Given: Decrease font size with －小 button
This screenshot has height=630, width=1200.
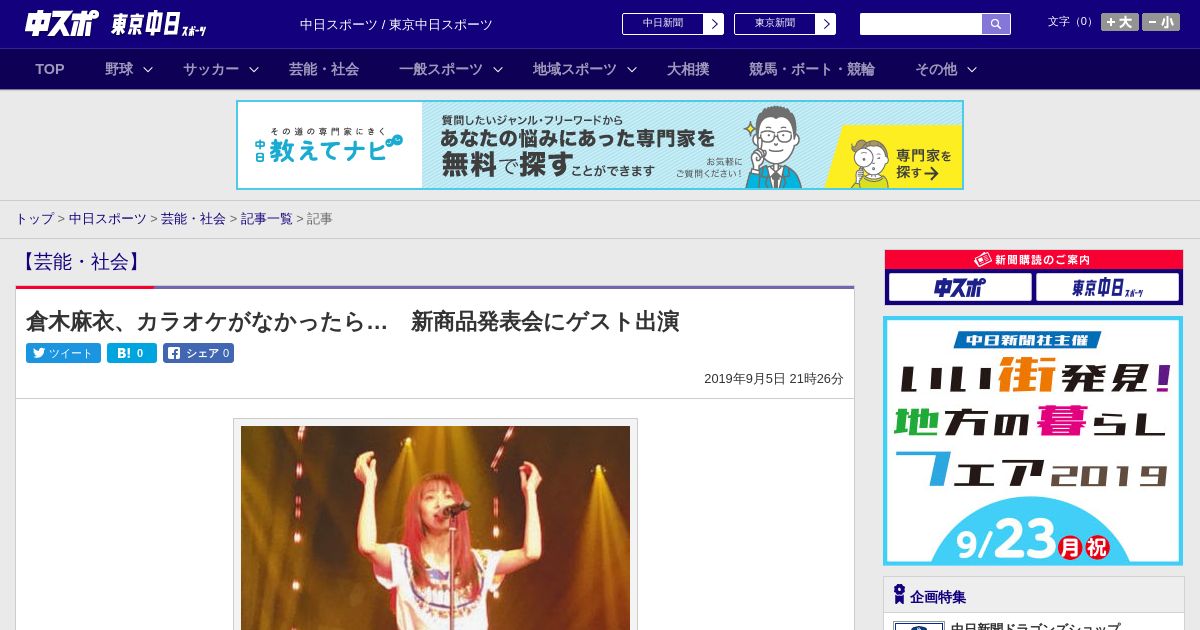Looking at the screenshot, I should click(x=1161, y=22).
